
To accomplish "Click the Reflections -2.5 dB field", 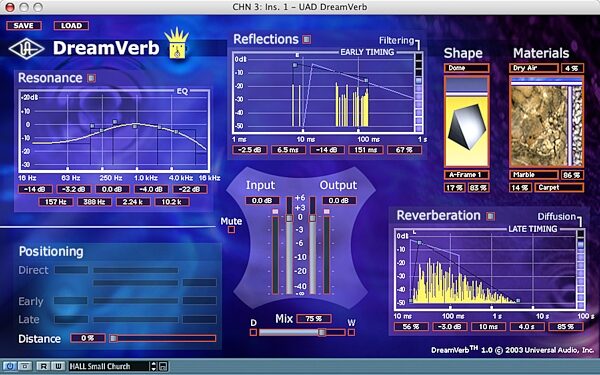I will 249,150.
